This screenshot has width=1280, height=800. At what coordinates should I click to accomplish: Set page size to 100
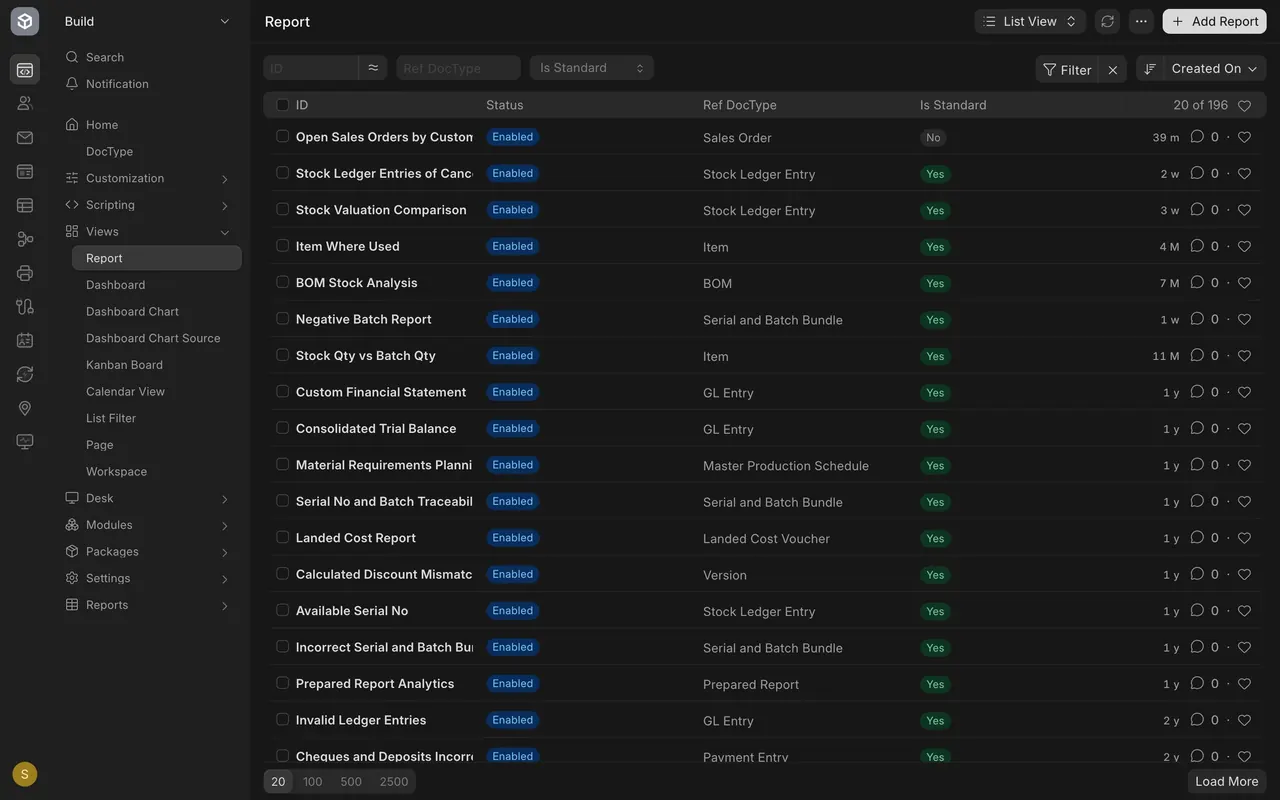coord(313,782)
